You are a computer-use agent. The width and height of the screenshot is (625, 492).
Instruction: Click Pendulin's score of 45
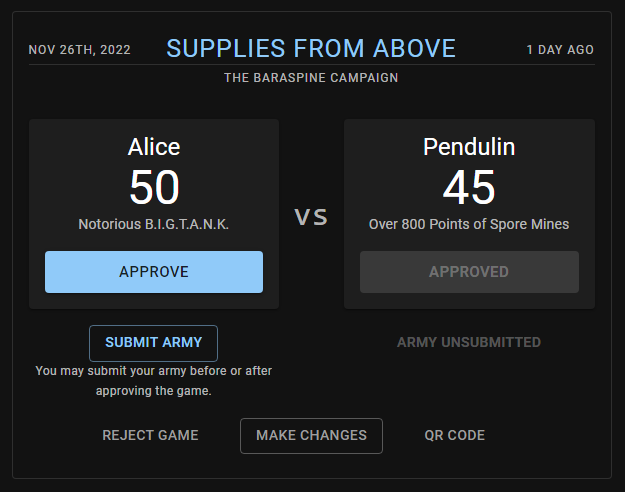469,187
